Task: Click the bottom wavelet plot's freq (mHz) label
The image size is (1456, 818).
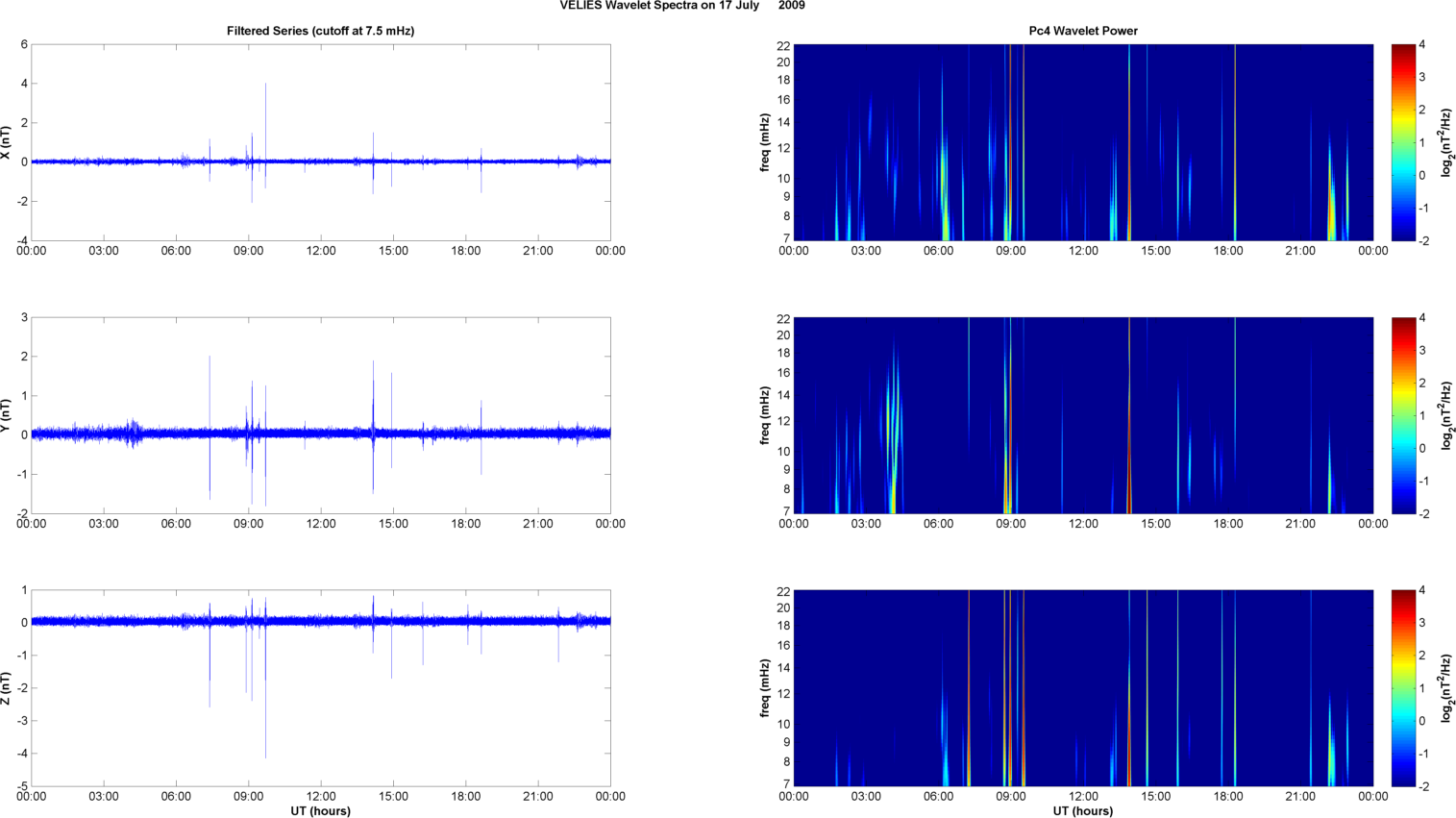Action: pyautogui.click(x=765, y=688)
